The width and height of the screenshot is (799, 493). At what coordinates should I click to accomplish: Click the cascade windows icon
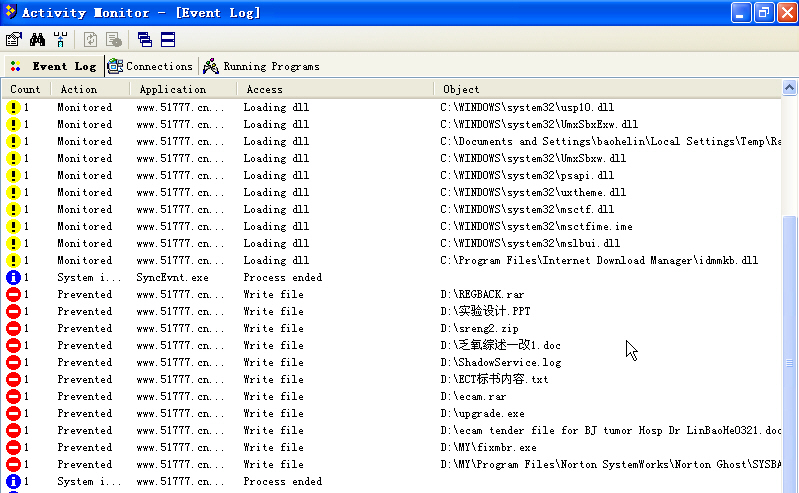point(145,40)
